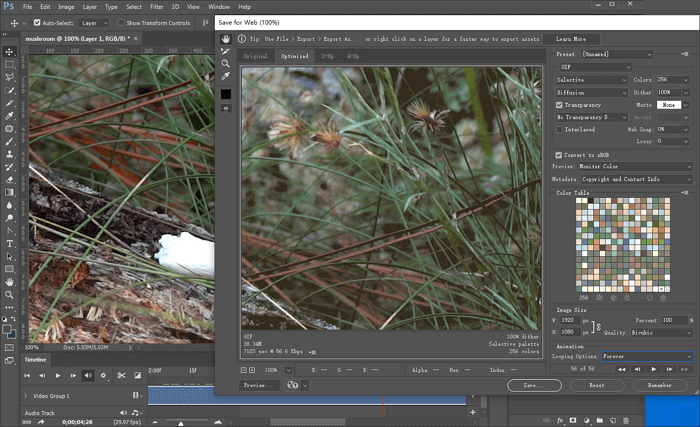Select the Eyedropper tool in Save for Web
This screenshot has width=700, height=427.
pos(226,76)
